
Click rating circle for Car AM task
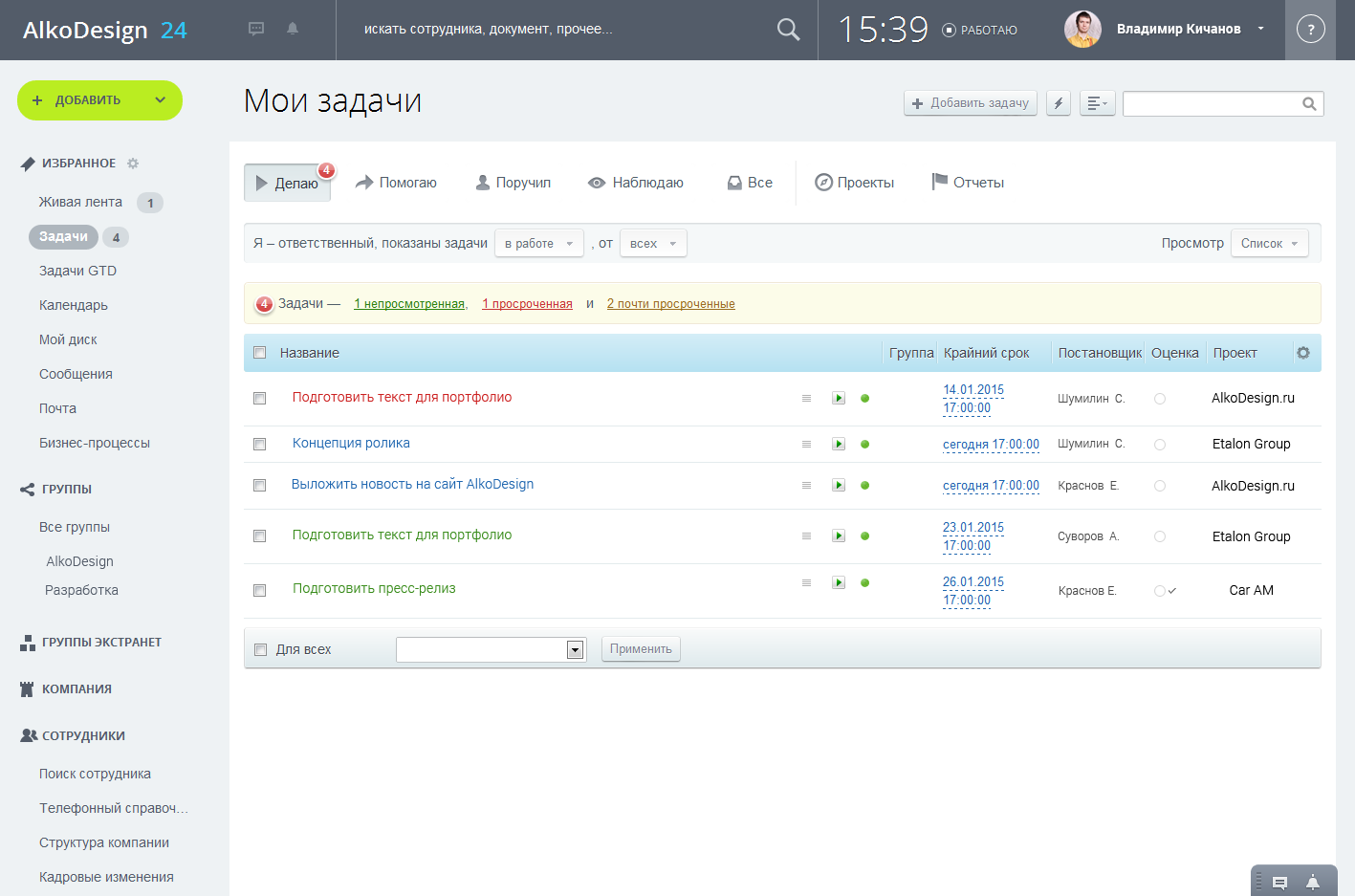pyautogui.click(x=1160, y=591)
